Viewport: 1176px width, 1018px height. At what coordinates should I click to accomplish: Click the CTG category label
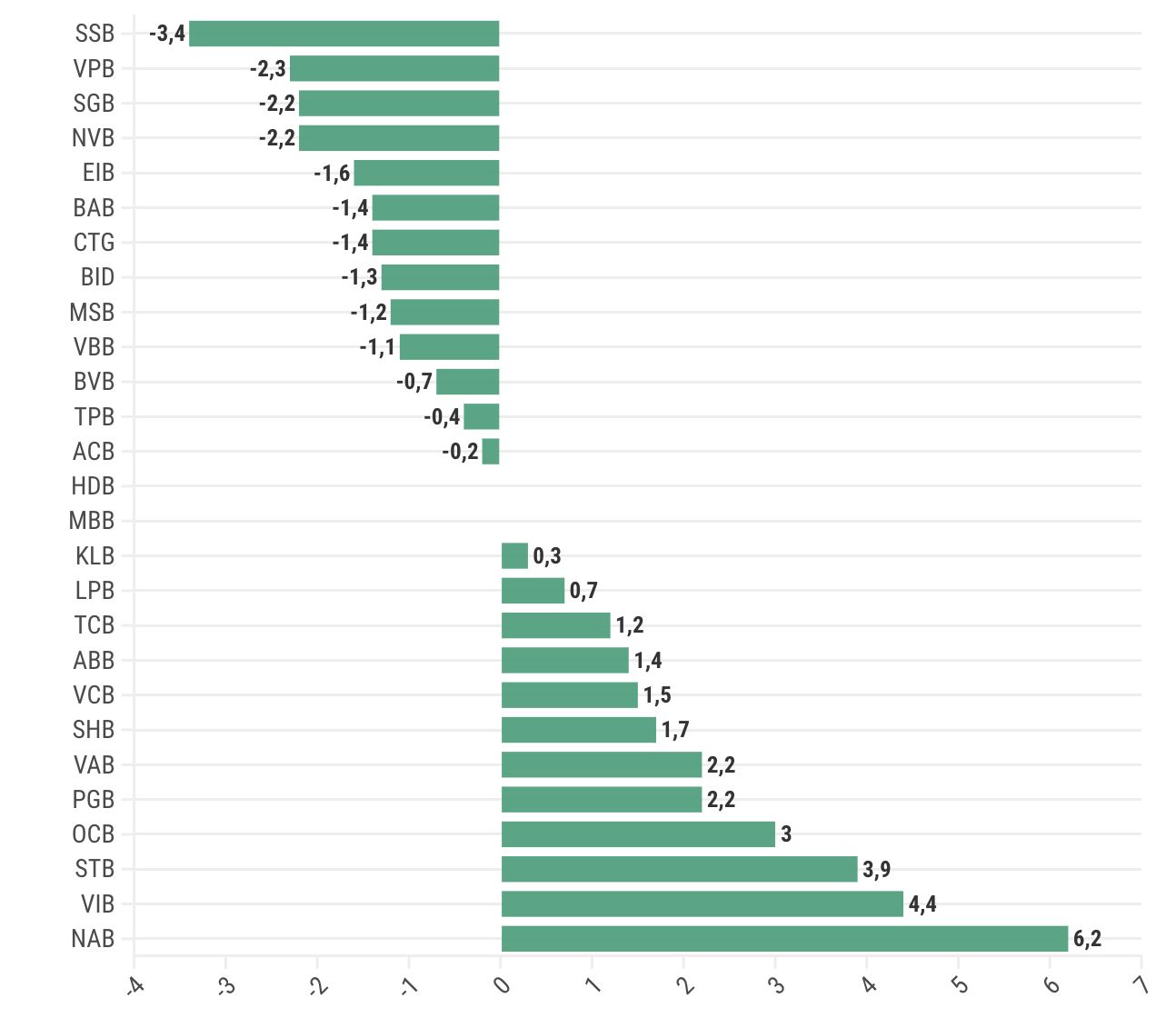tap(95, 243)
